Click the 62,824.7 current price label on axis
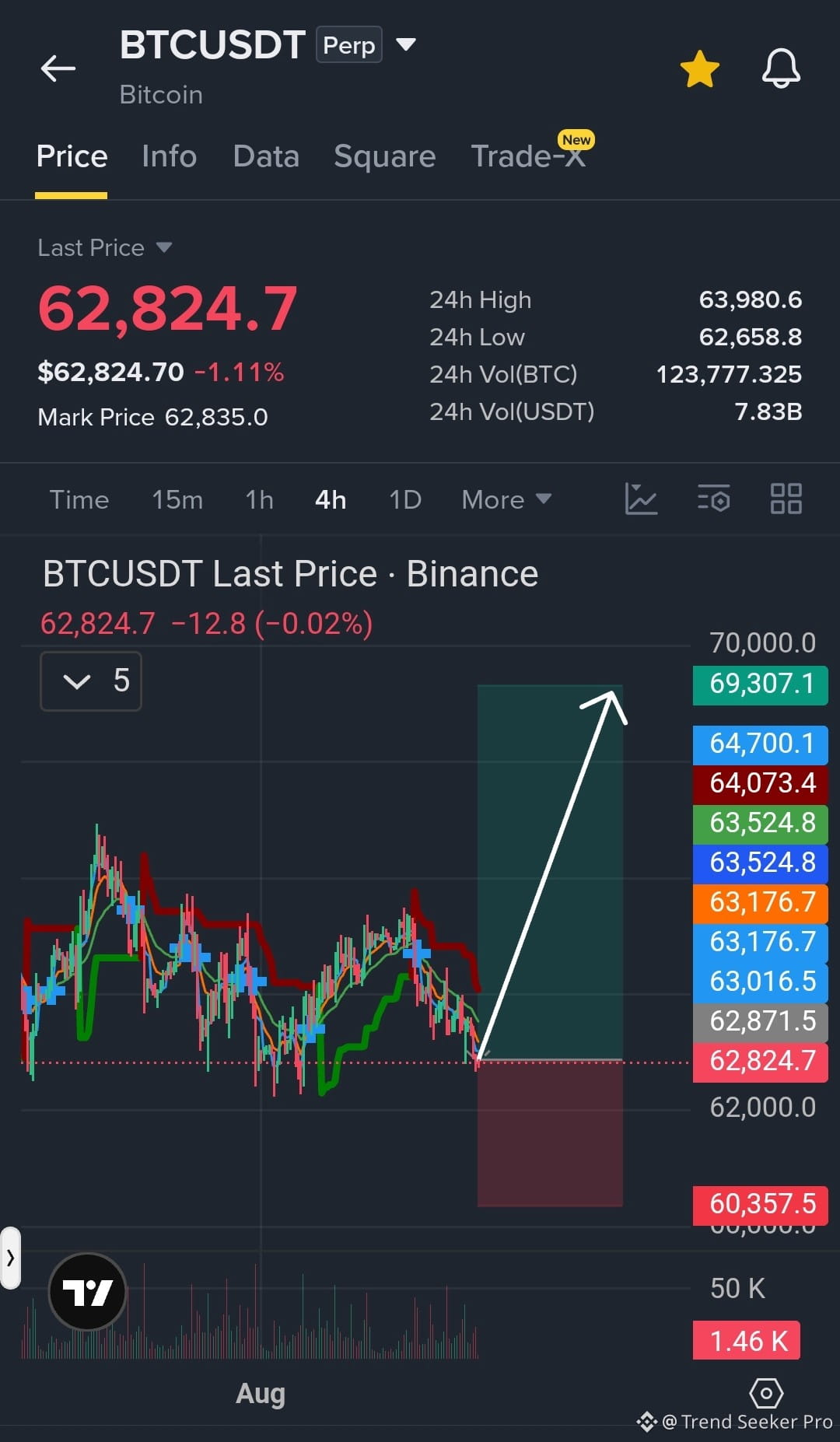The image size is (840, 1442). (x=761, y=1062)
